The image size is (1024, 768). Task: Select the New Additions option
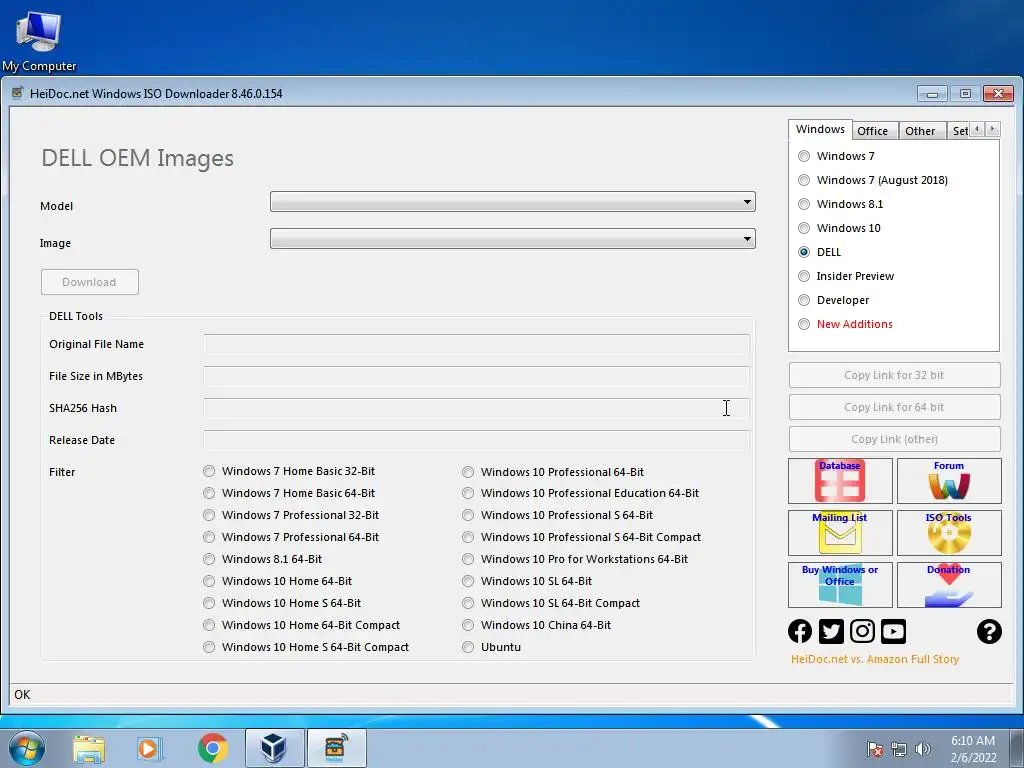(845, 324)
